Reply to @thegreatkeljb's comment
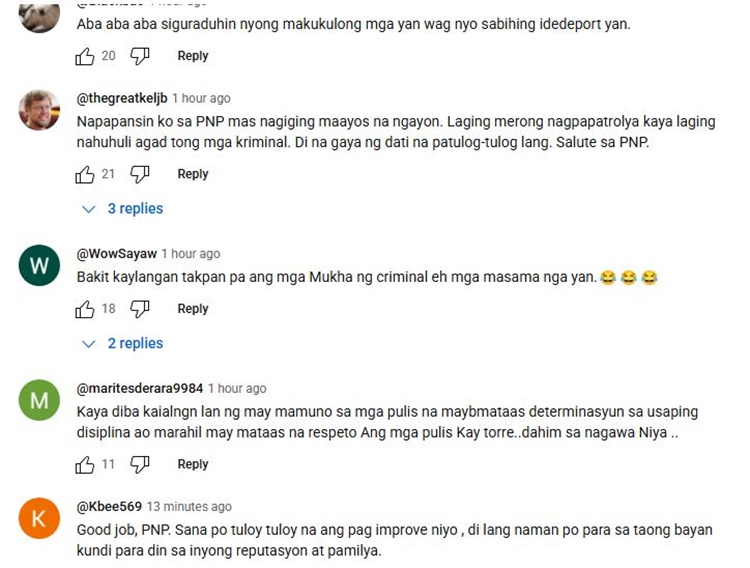Screen dimensions: 750x568 tap(193, 174)
